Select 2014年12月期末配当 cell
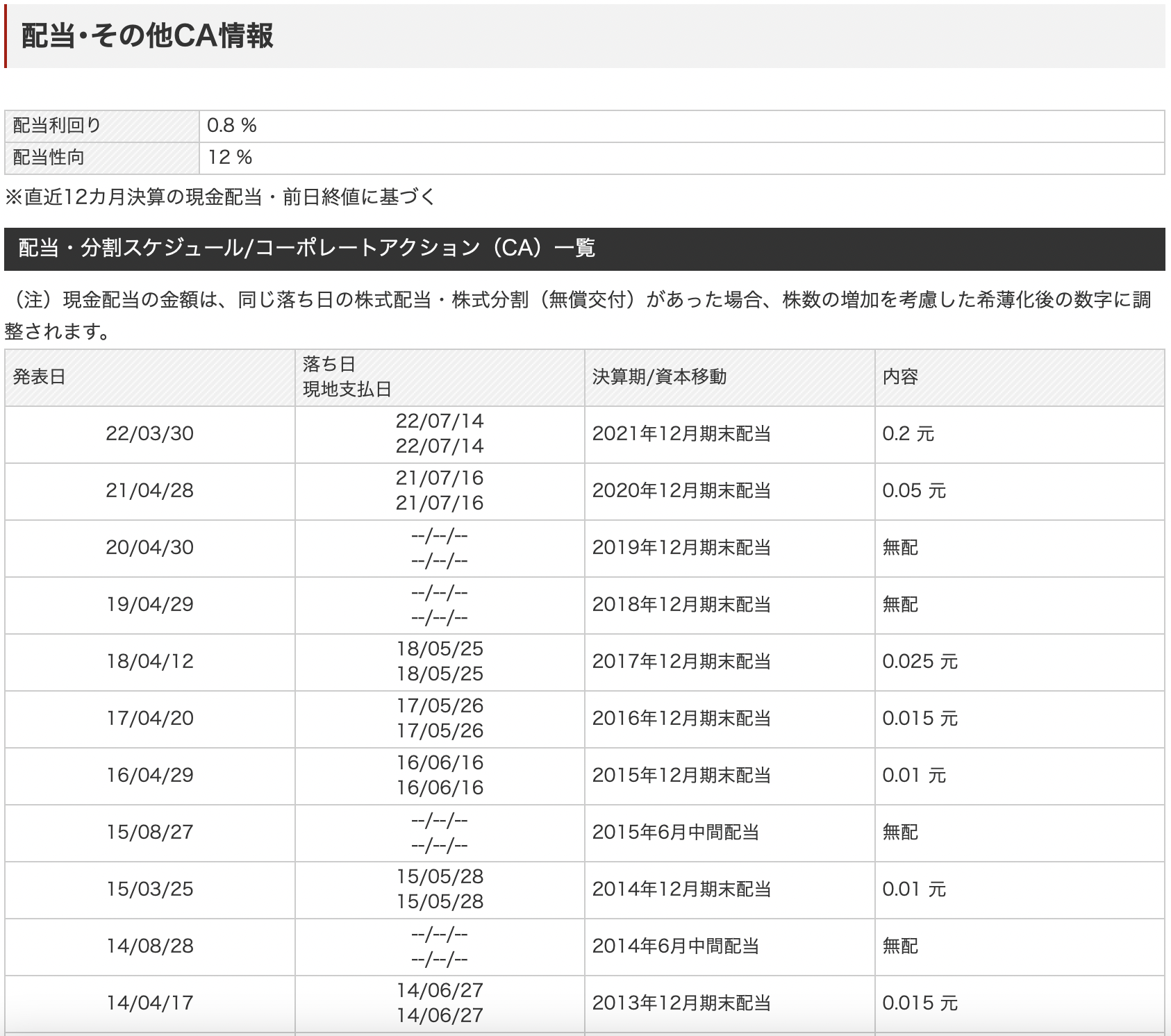 (729, 889)
